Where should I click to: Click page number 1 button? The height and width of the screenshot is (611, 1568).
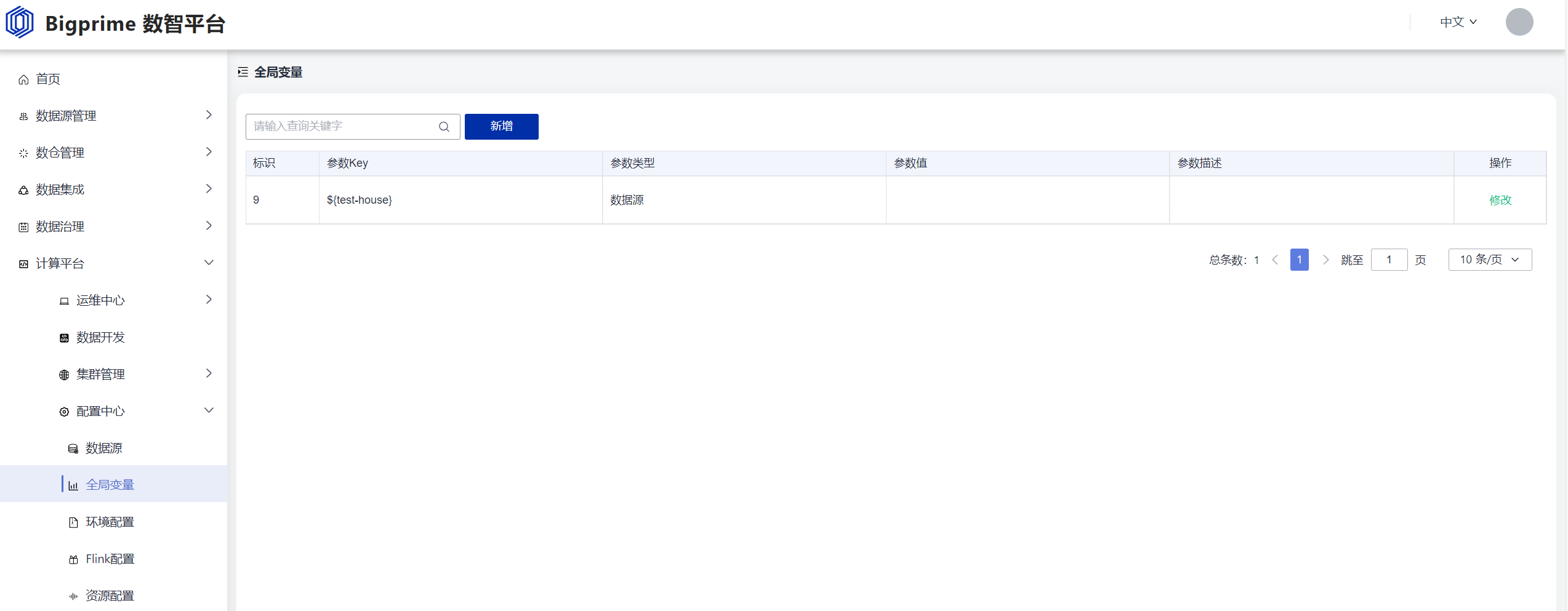pyautogui.click(x=1299, y=260)
